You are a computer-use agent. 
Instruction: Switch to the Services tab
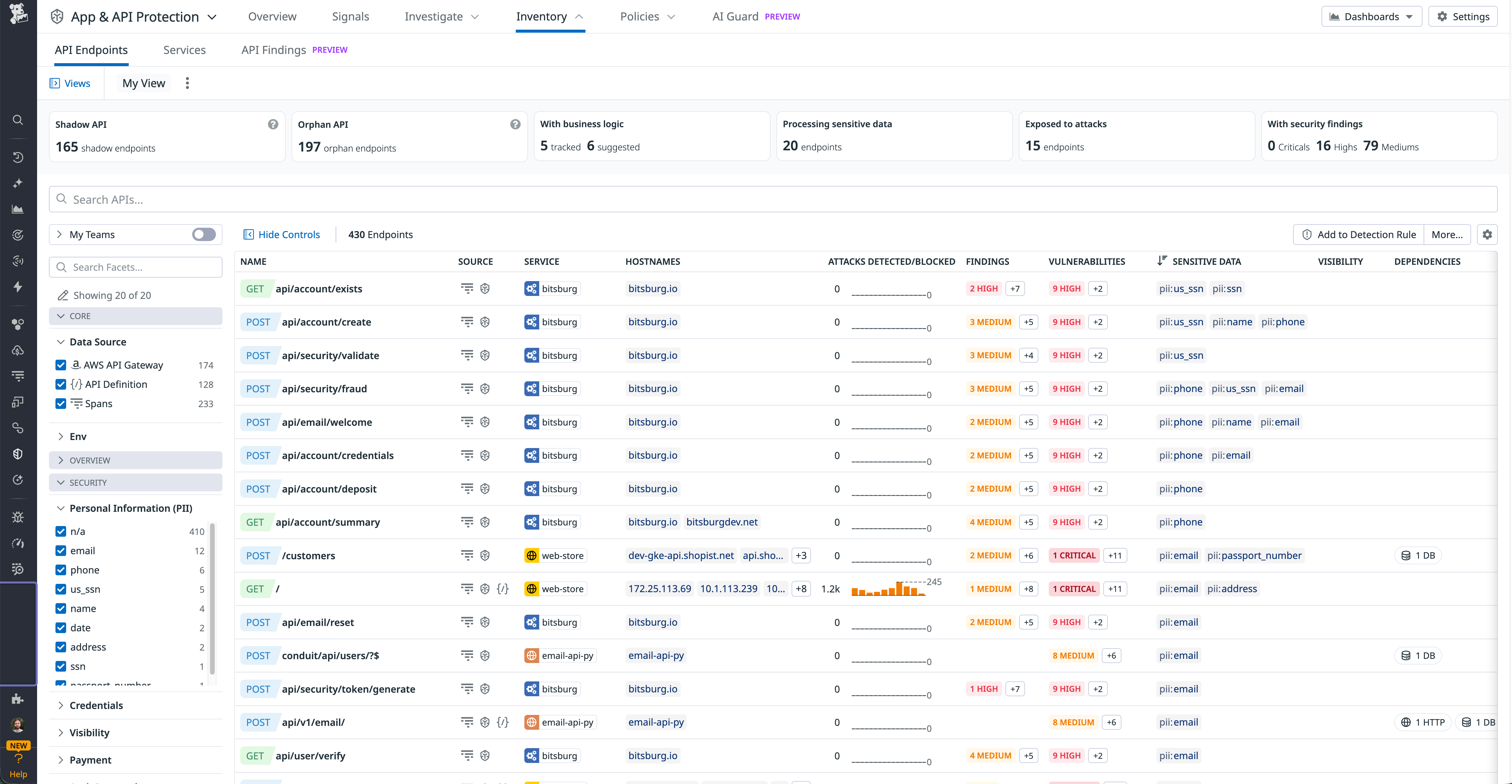[x=184, y=50]
